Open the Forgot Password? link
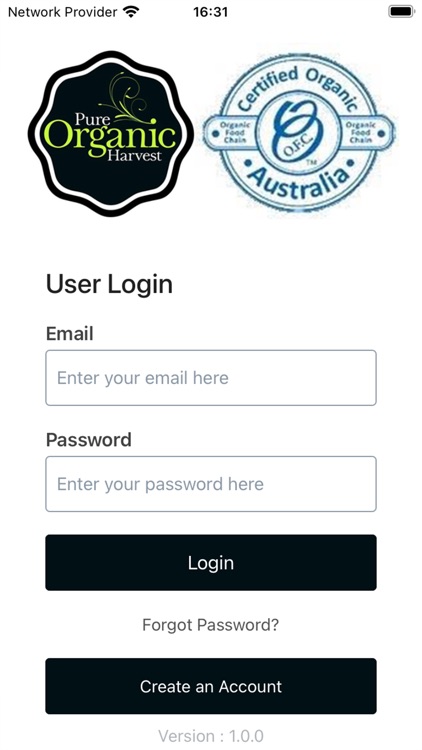This screenshot has width=422, height=750. tap(211, 625)
